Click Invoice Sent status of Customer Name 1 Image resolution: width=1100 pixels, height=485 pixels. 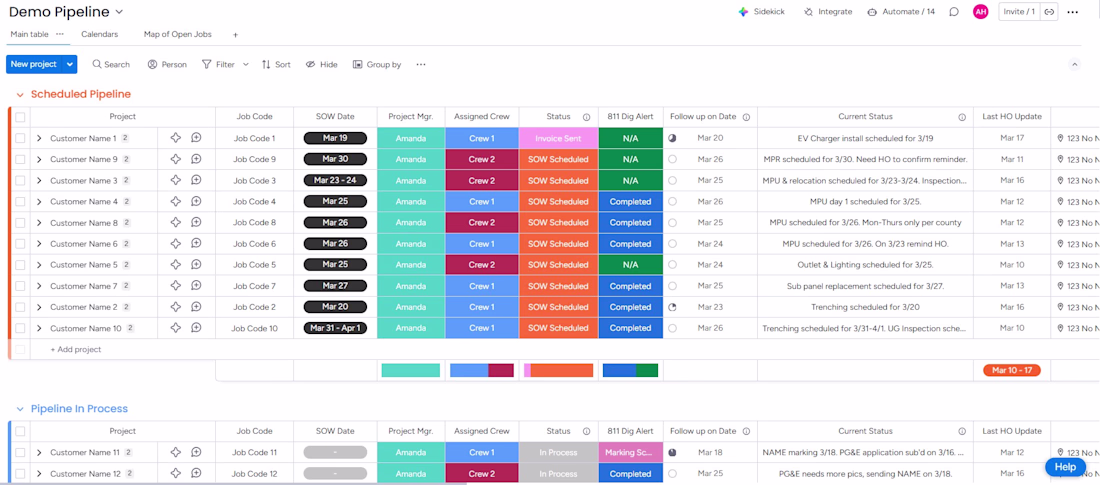click(x=558, y=138)
